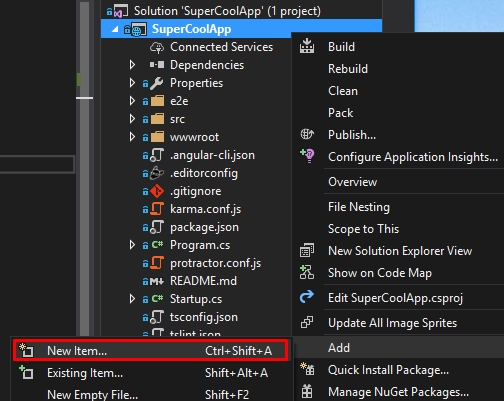
Task: Click the Dependencies icon in tree
Action: (x=157, y=65)
